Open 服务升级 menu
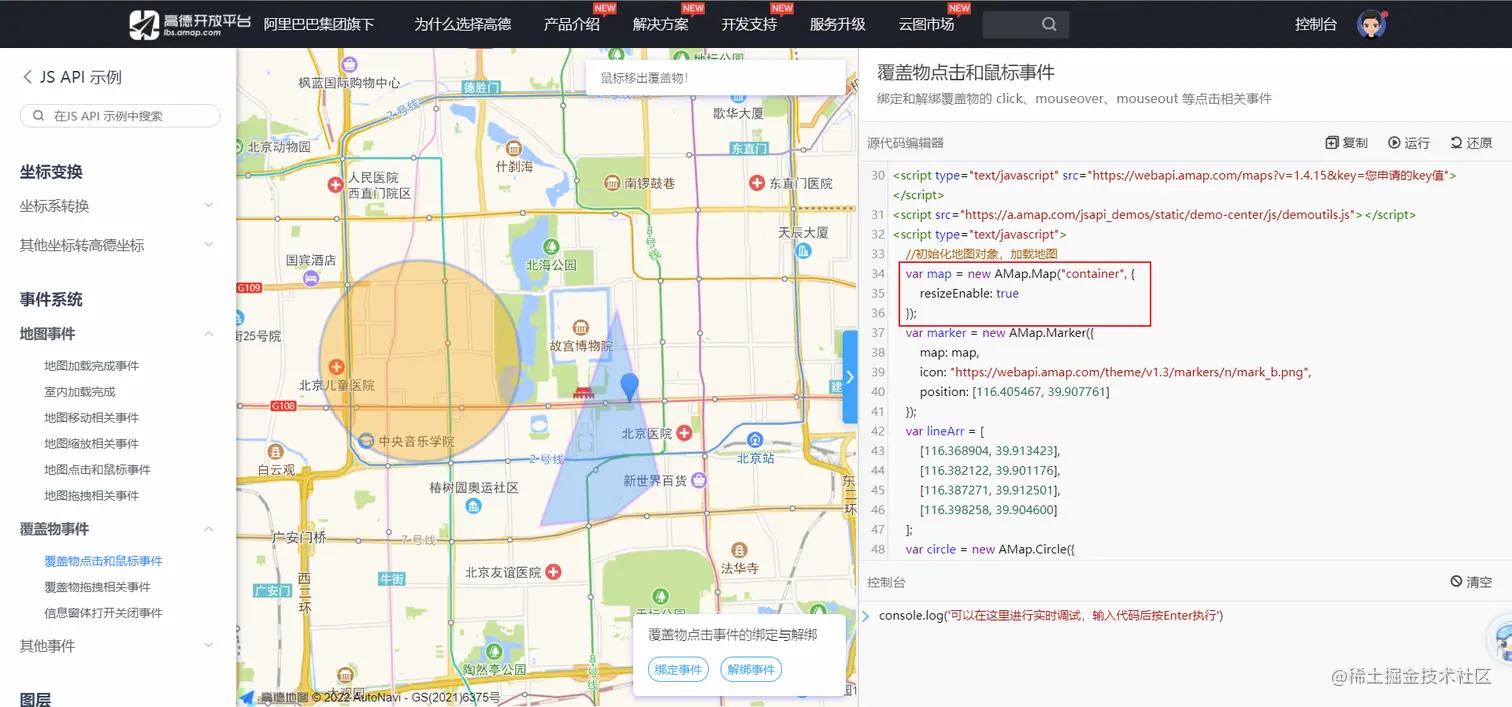The height and width of the screenshot is (707, 1512). coord(838,24)
